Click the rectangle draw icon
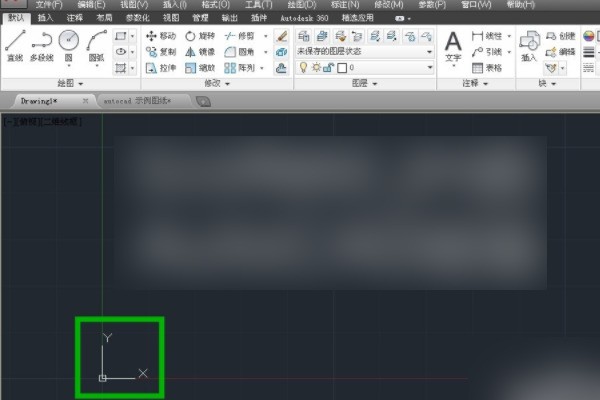Screen dimensions: 600x400 121,36
